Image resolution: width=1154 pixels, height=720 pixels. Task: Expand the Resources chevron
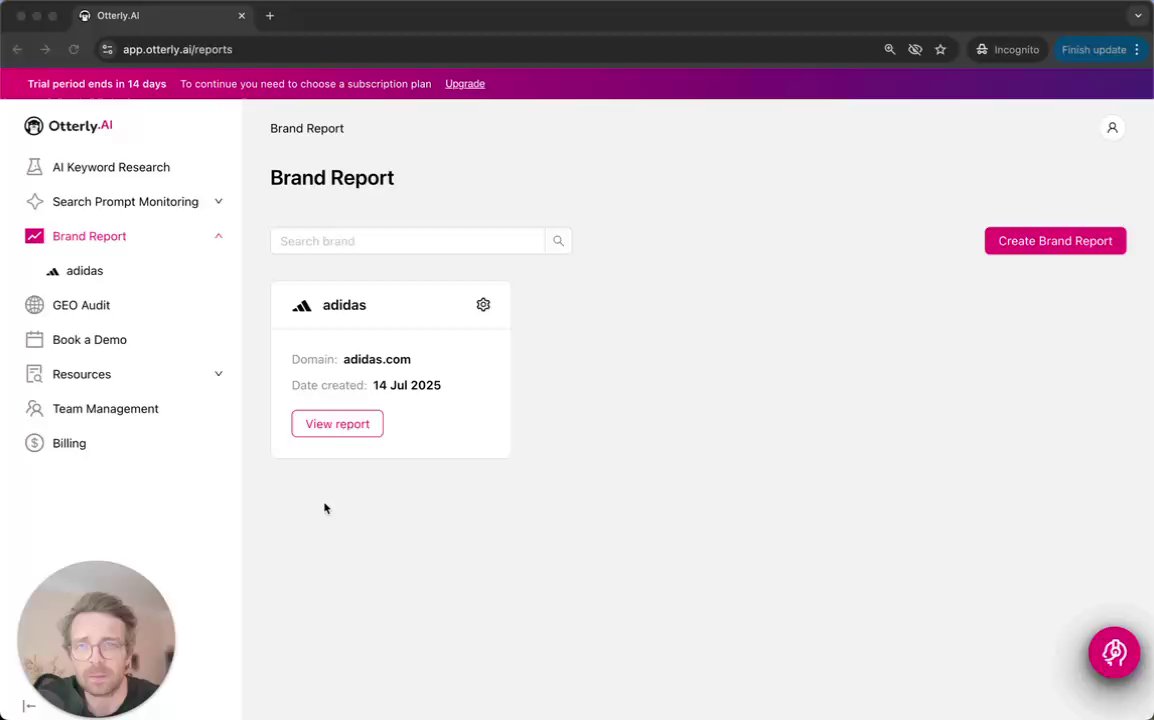click(x=219, y=374)
